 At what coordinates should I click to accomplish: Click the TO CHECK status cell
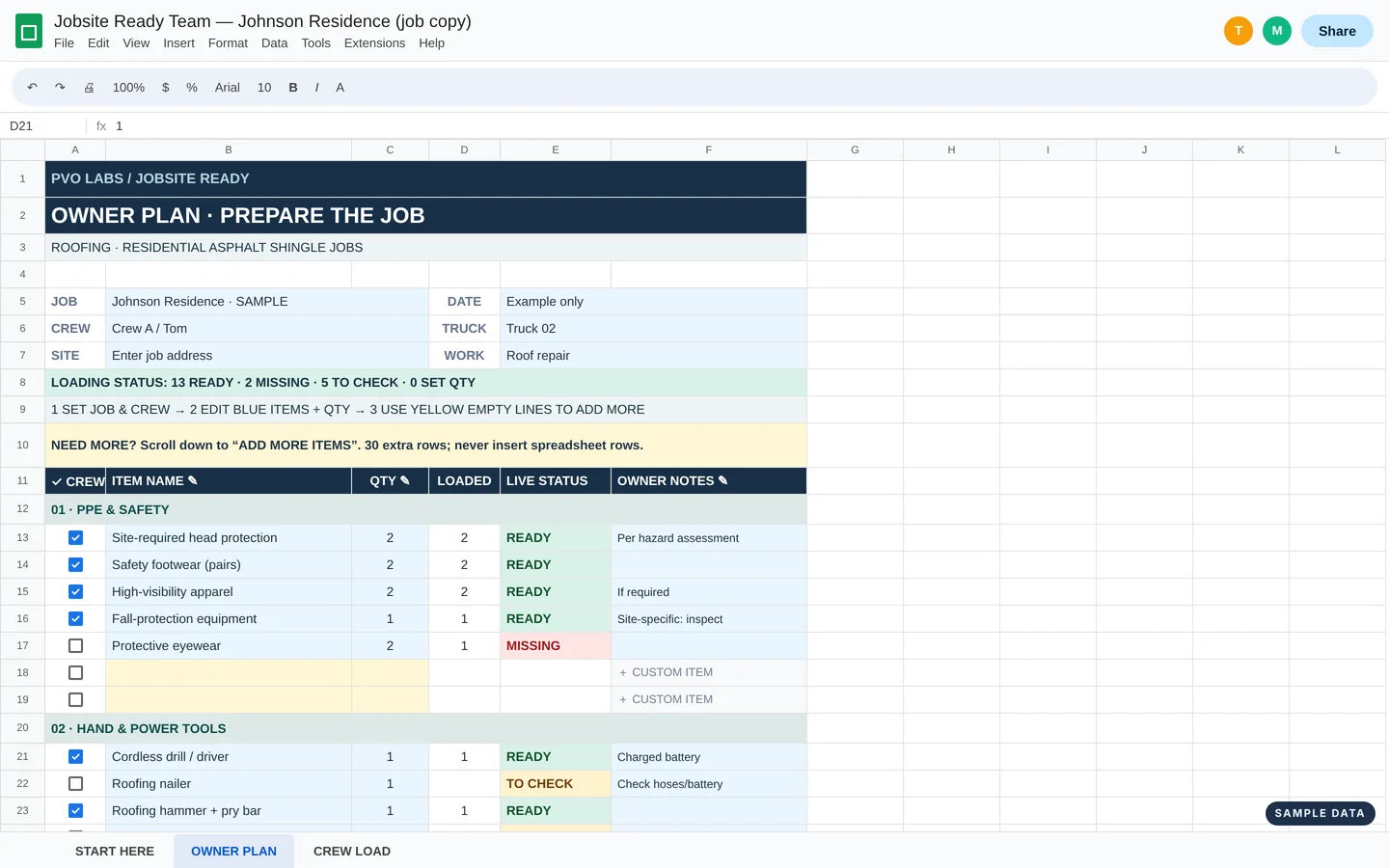point(556,784)
